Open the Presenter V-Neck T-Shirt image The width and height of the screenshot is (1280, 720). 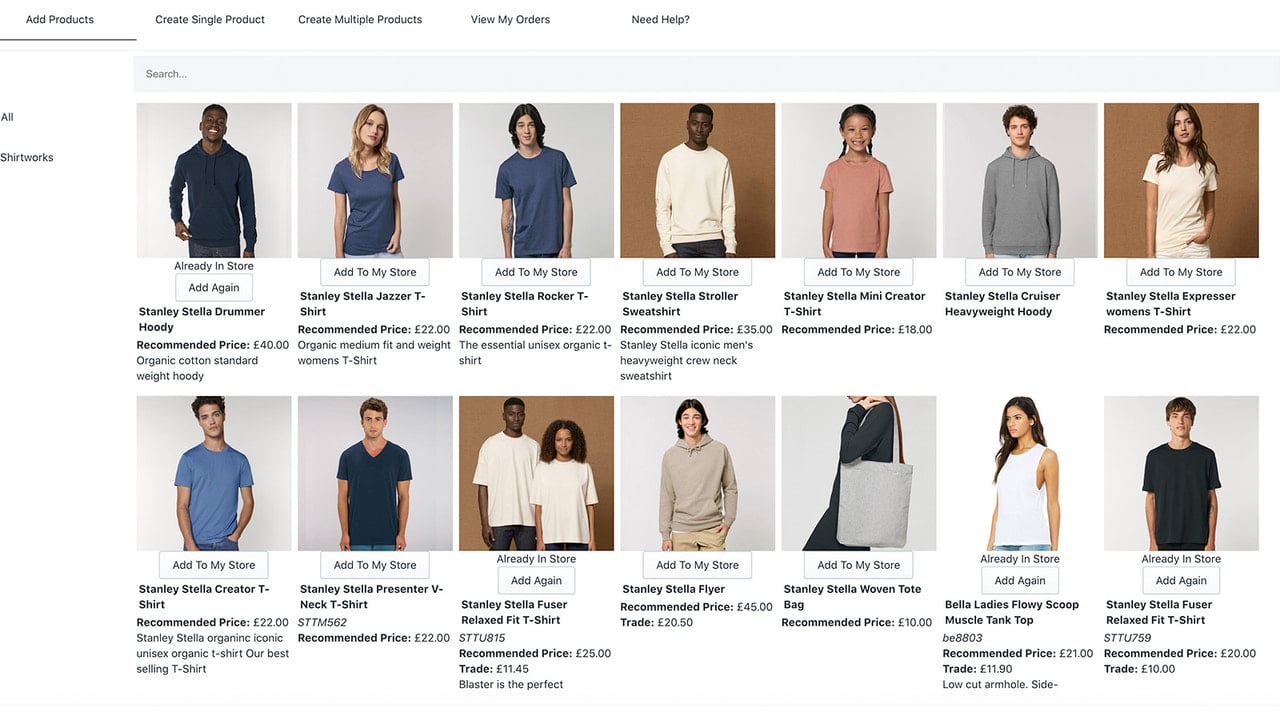point(375,474)
